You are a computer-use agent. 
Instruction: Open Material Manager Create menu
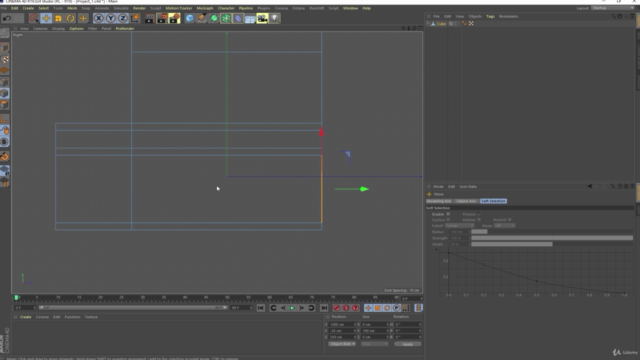tap(25, 317)
